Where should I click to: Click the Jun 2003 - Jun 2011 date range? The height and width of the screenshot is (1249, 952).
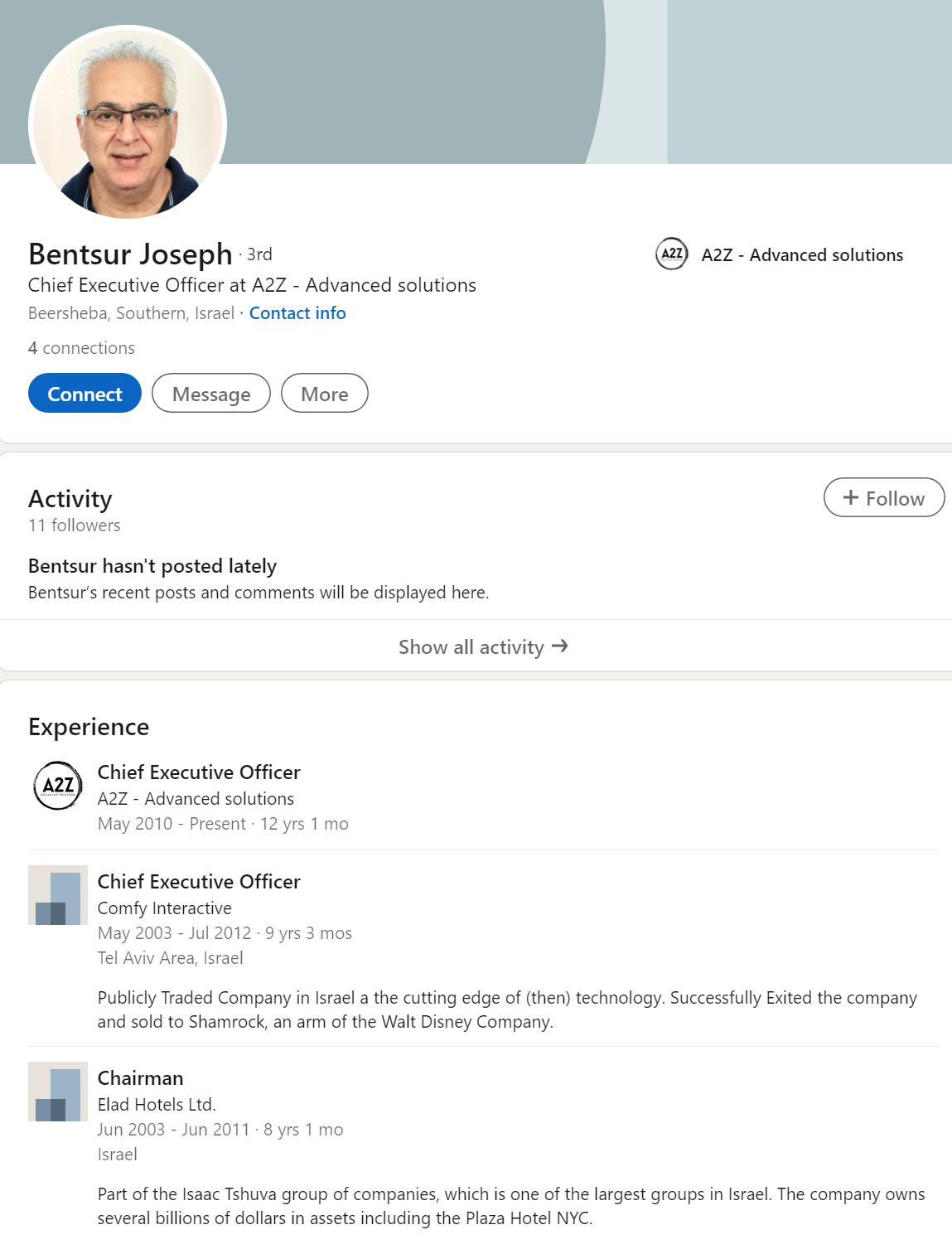tap(173, 1130)
